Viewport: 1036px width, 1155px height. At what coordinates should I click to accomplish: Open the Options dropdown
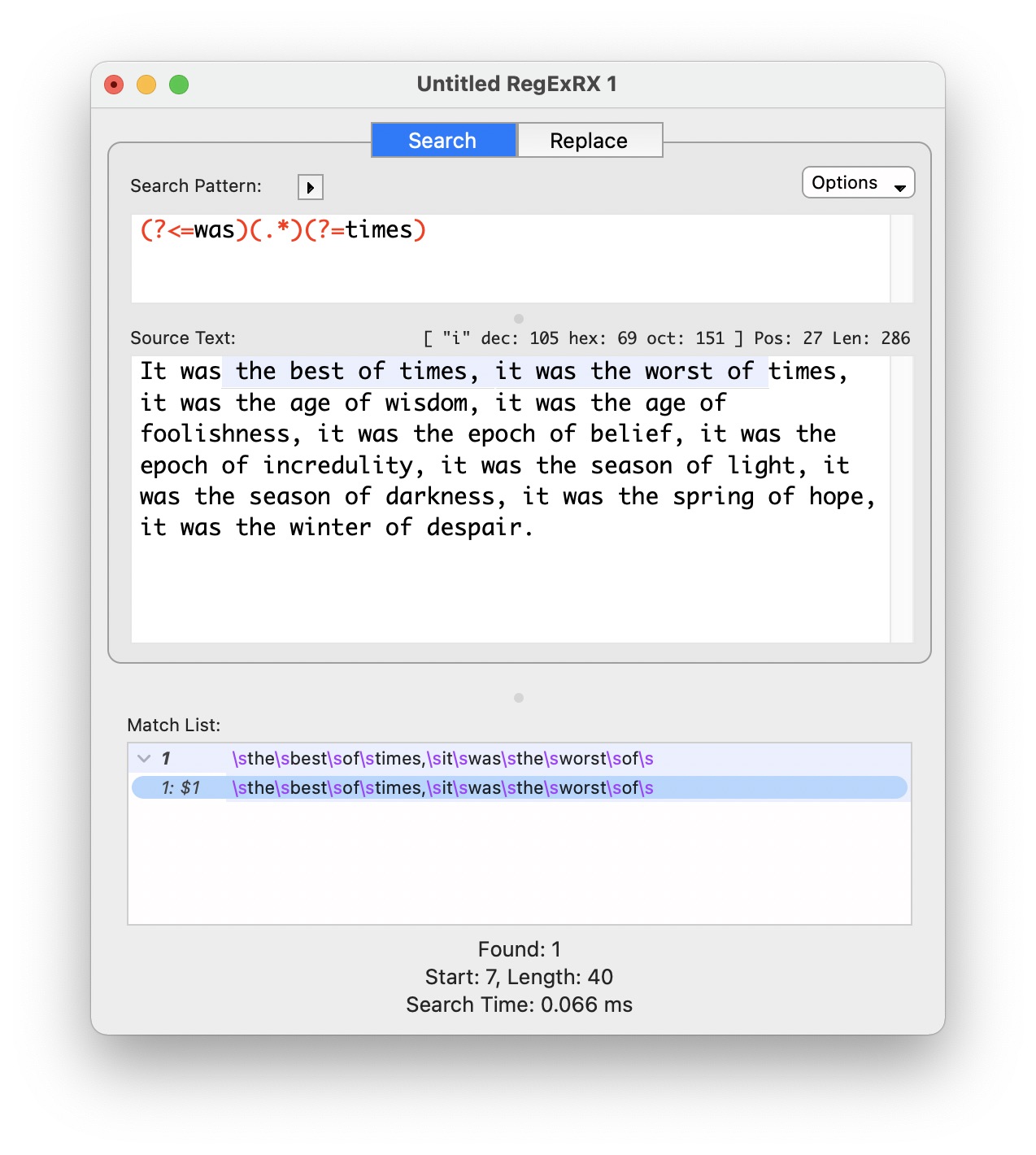coord(858,182)
